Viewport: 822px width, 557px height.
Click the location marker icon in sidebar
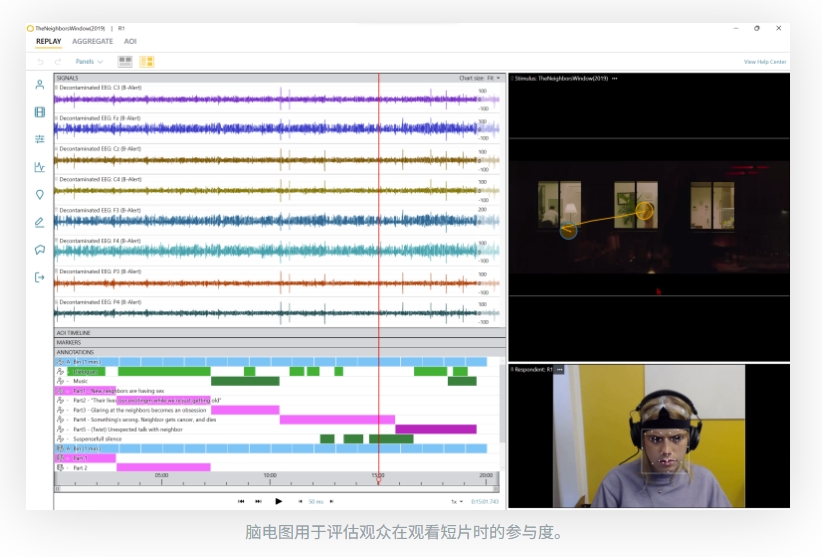tap(40, 194)
